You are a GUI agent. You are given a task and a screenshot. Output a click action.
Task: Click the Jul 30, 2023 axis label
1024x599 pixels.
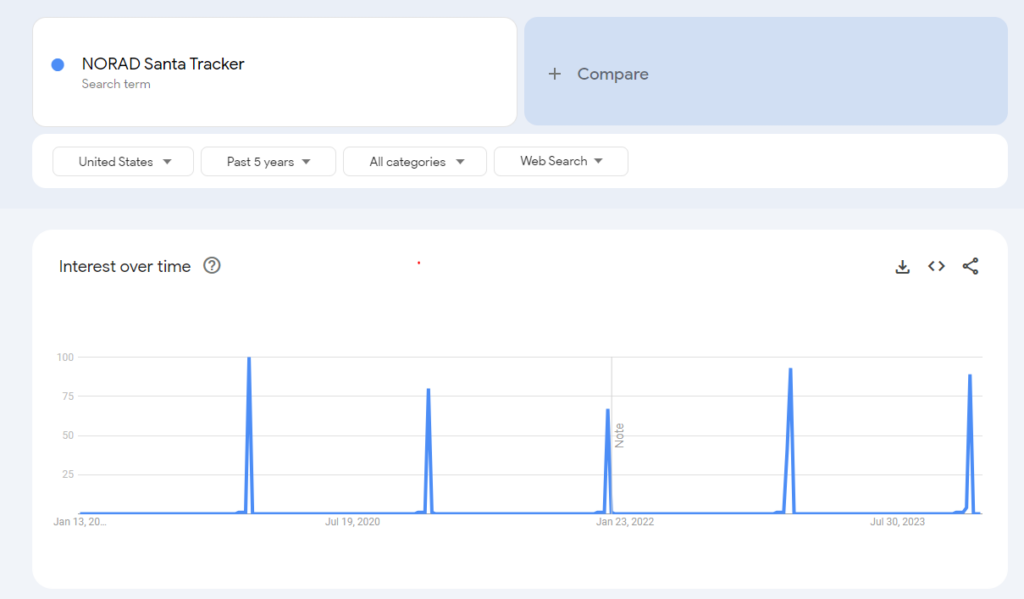point(897,521)
